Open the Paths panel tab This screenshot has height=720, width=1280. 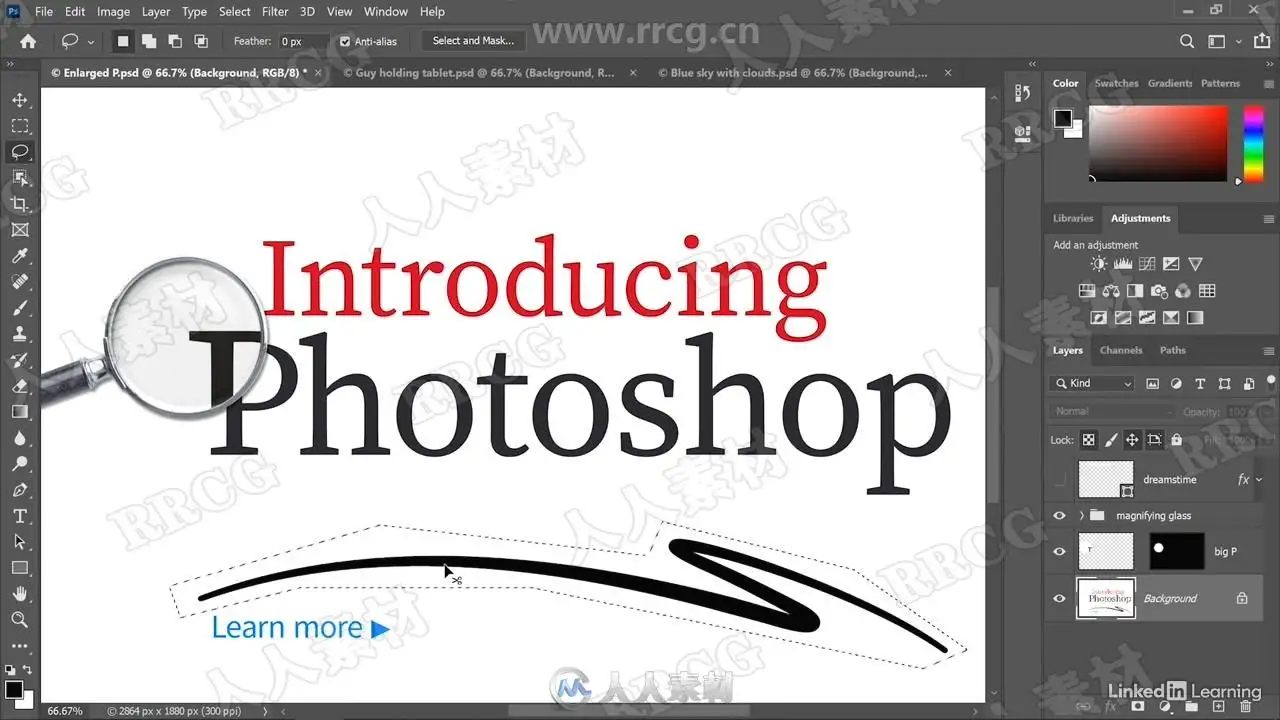1173,351
